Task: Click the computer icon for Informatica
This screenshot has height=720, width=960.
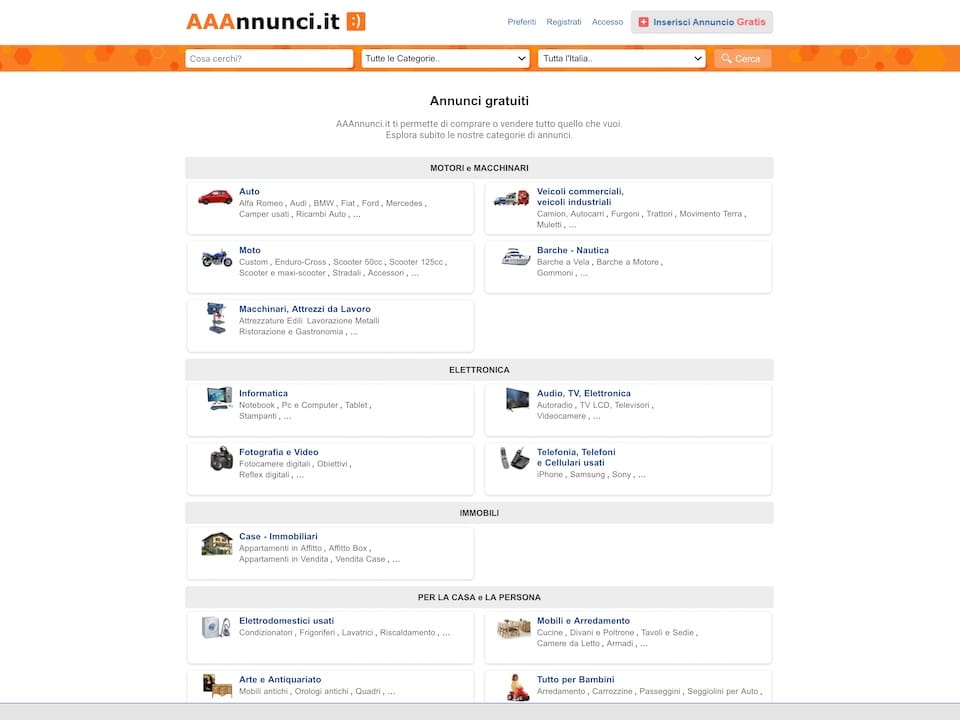Action: [219, 398]
